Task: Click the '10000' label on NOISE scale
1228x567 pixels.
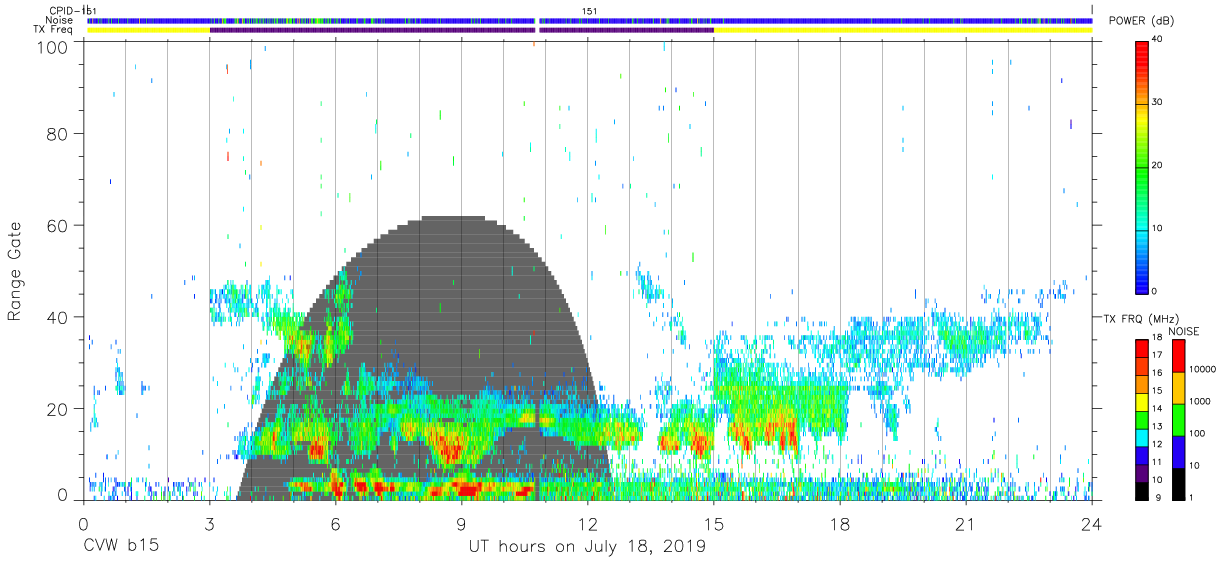Action: coord(1205,369)
